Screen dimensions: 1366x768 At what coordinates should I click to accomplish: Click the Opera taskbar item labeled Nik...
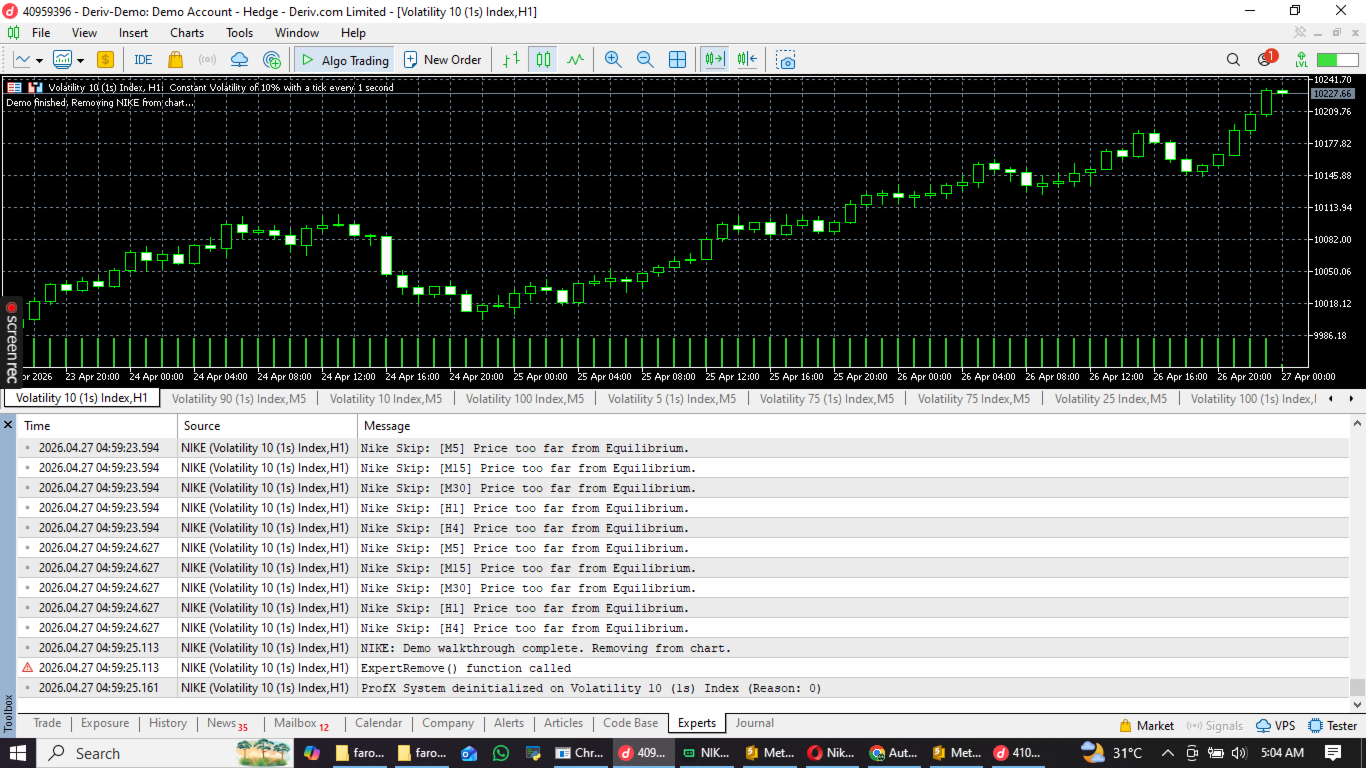pyautogui.click(x=831, y=753)
